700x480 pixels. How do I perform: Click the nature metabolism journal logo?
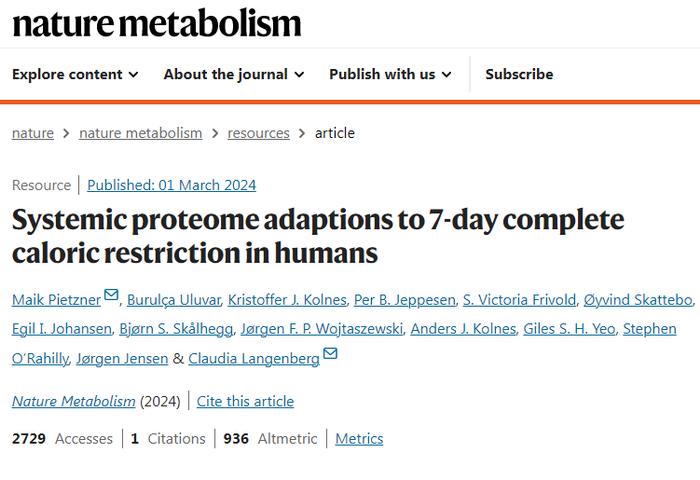pyautogui.click(x=157, y=23)
